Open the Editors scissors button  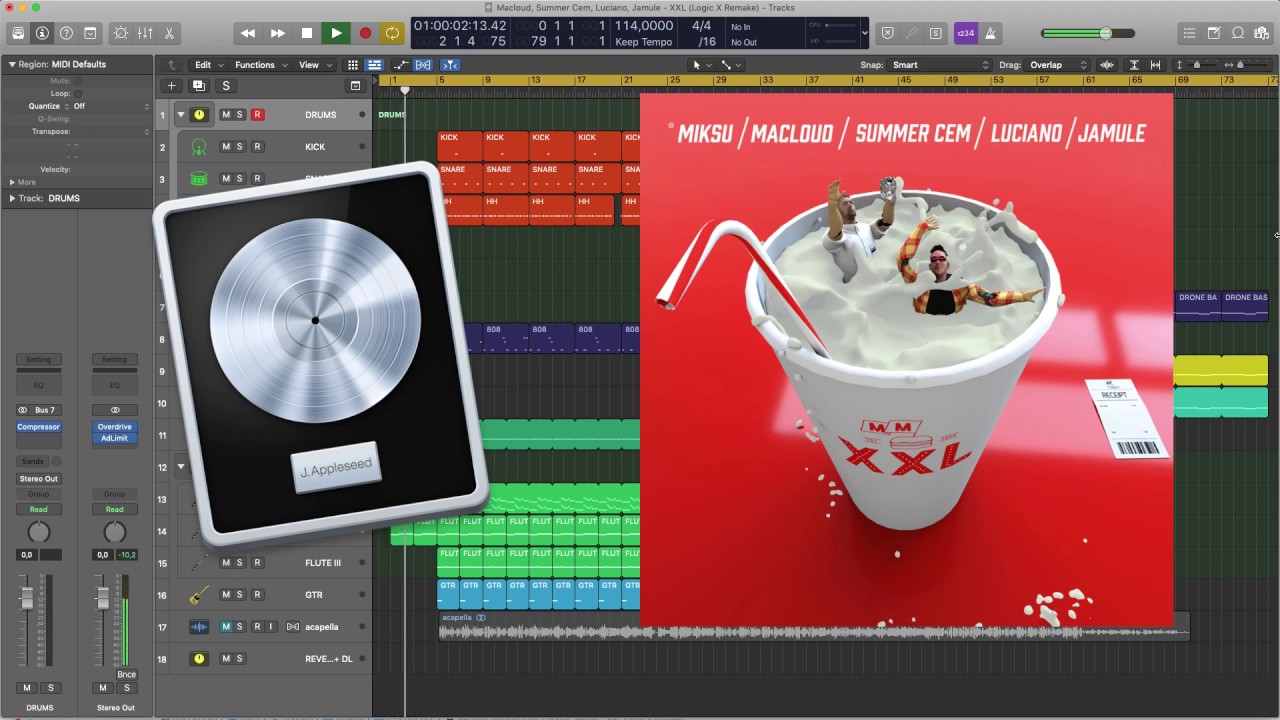tap(169, 33)
